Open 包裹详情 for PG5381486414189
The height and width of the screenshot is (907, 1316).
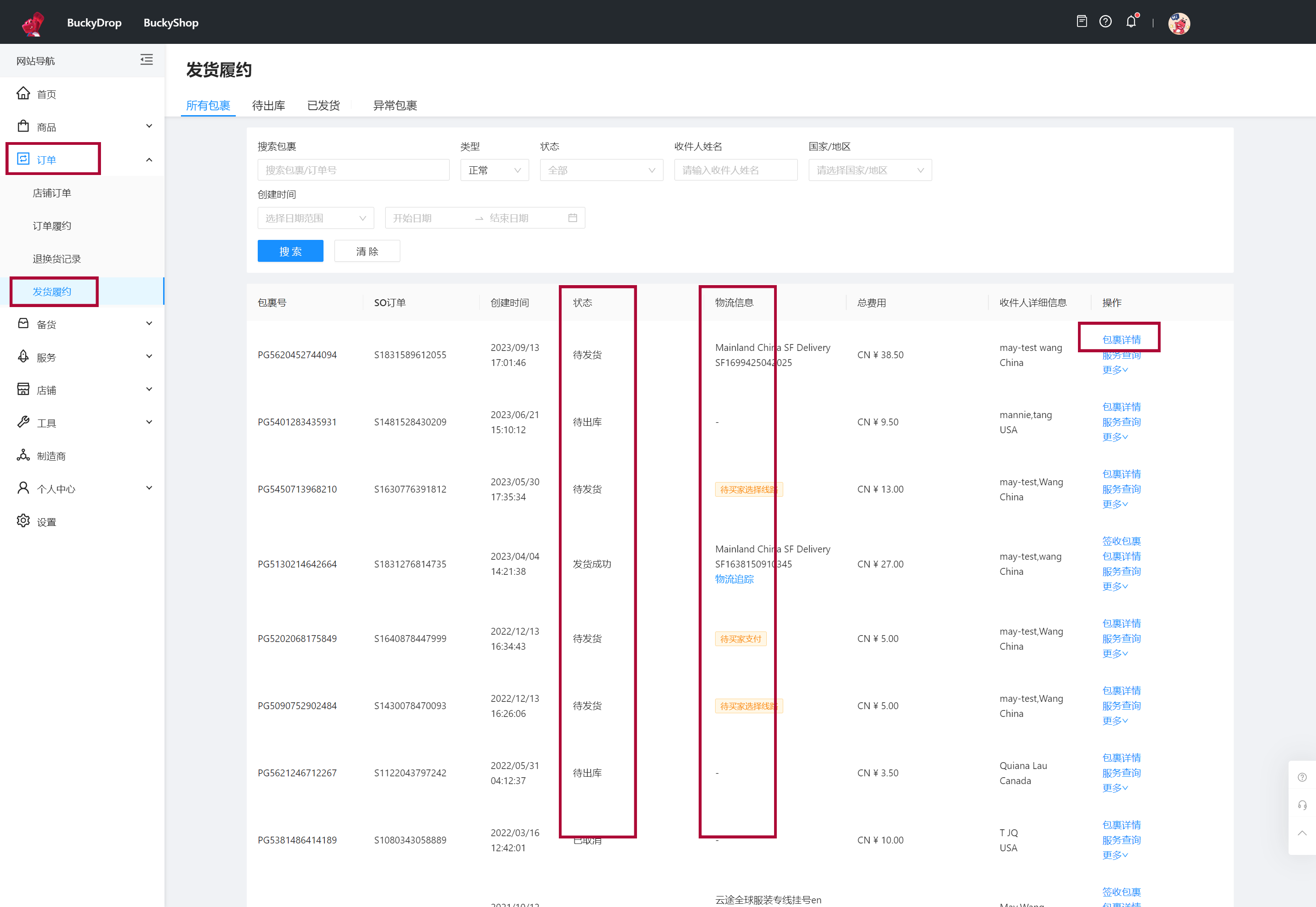point(1121,825)
